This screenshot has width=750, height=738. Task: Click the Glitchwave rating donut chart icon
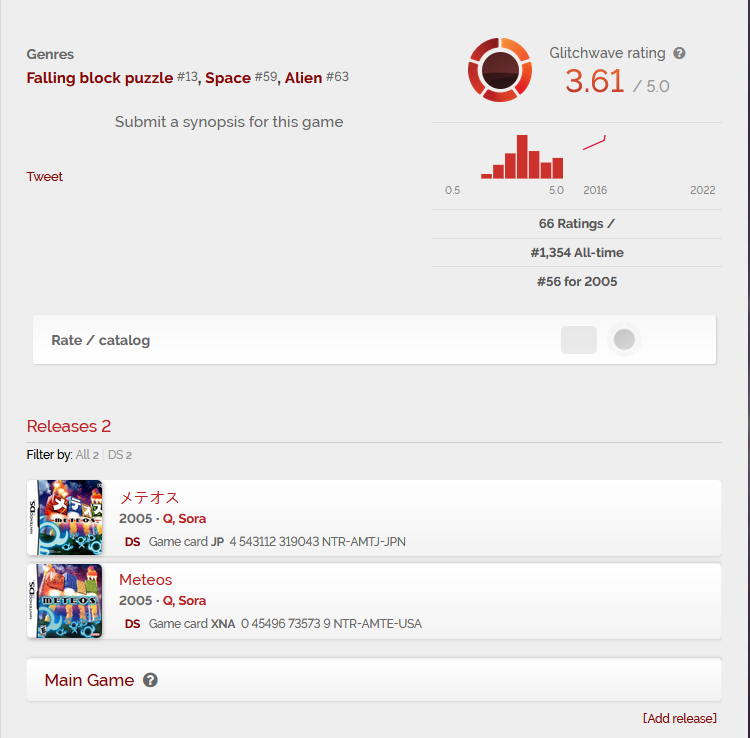coord(500,70)
